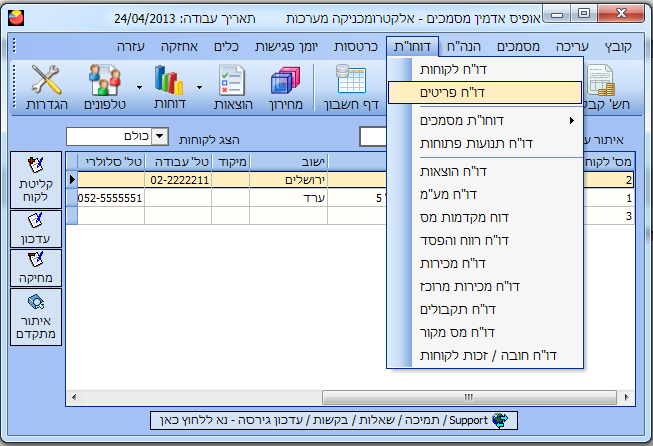Screen dimensions: 653x446
Task: Select דו"ח מכירות מרוכז menu entry
Action: coord(485,287)
